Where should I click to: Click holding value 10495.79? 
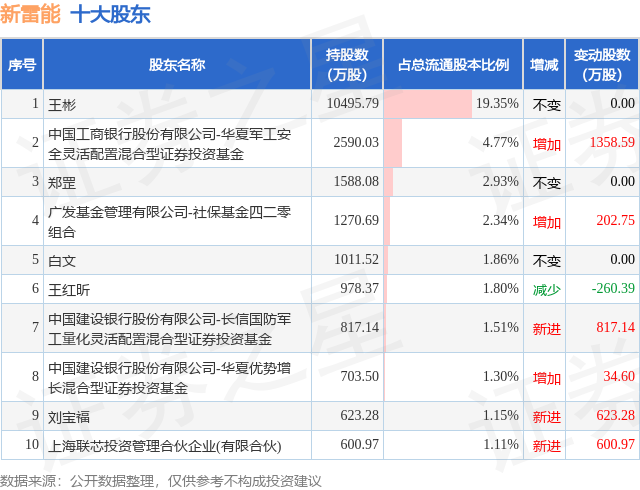click(353, 103)
